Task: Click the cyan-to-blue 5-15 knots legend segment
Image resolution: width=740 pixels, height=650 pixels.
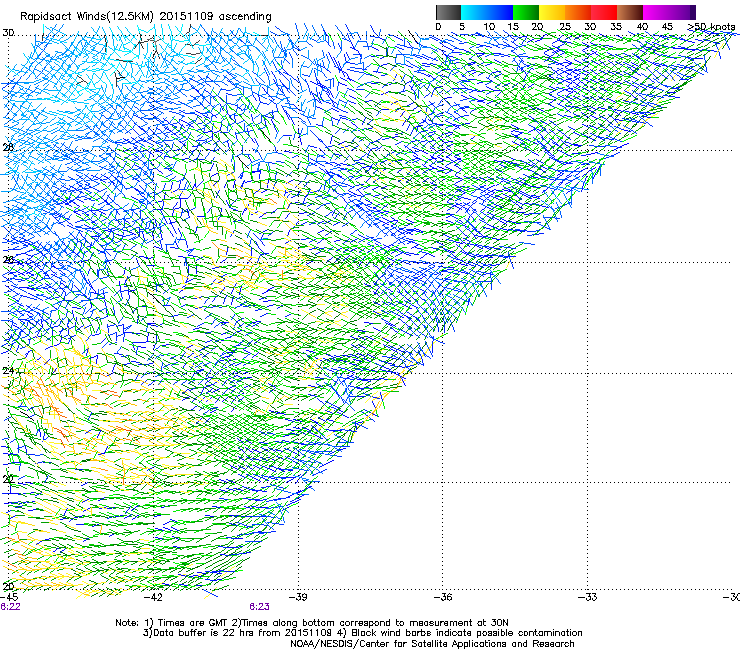Action: pos(487,12)
